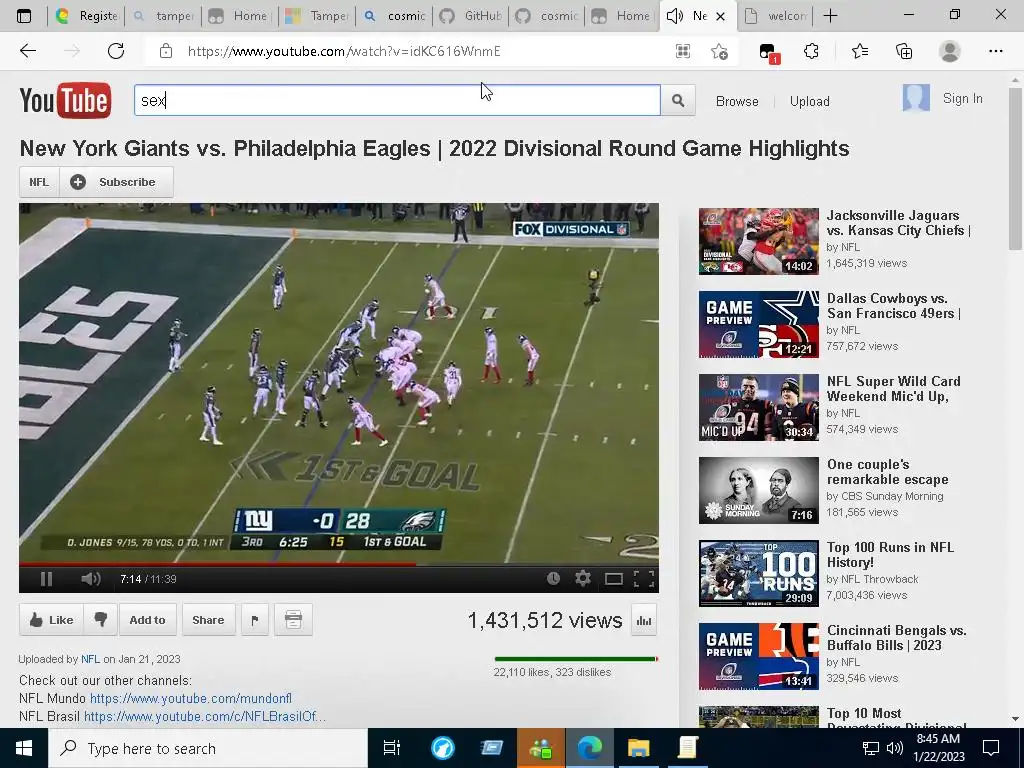Image resolution: width=1024 pixels, height=768 pixels.
Task: Open the NFL Mundo channel link
Action: click(x=191, y=698)
